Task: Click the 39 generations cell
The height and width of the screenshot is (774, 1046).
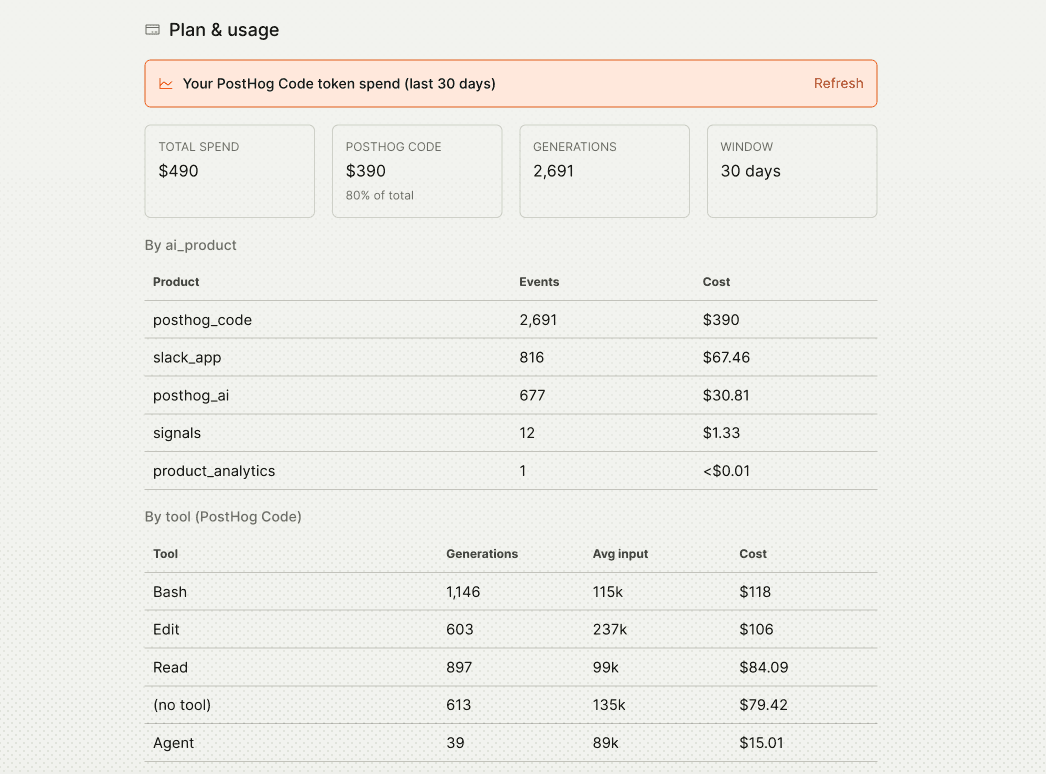Action: tap(455, 743)
